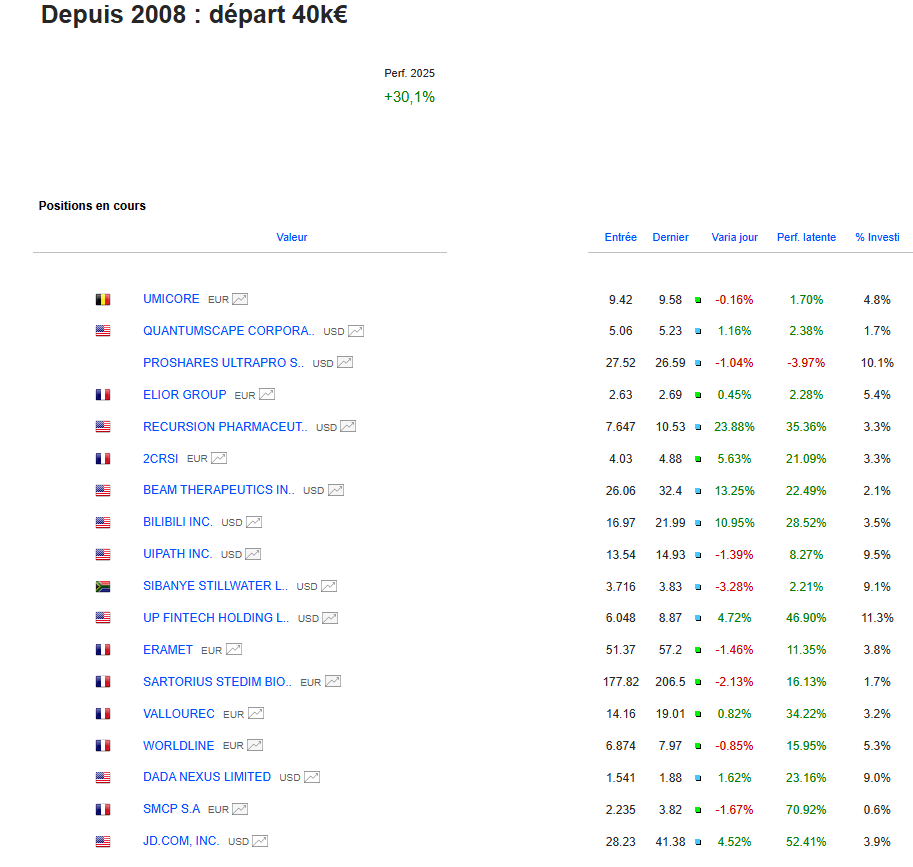Open the UP FINTECH HOLDING stock link

(215, 618)
